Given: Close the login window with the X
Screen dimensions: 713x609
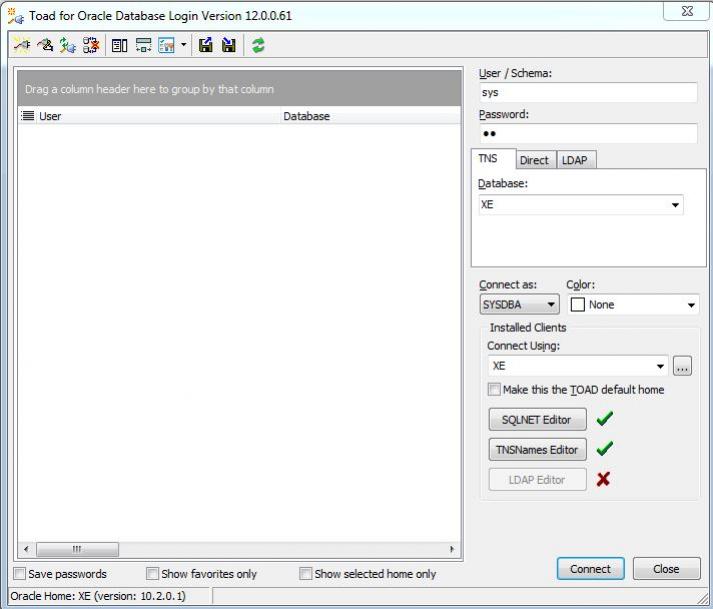Looking at the screenshot, I should coord(687,11).
